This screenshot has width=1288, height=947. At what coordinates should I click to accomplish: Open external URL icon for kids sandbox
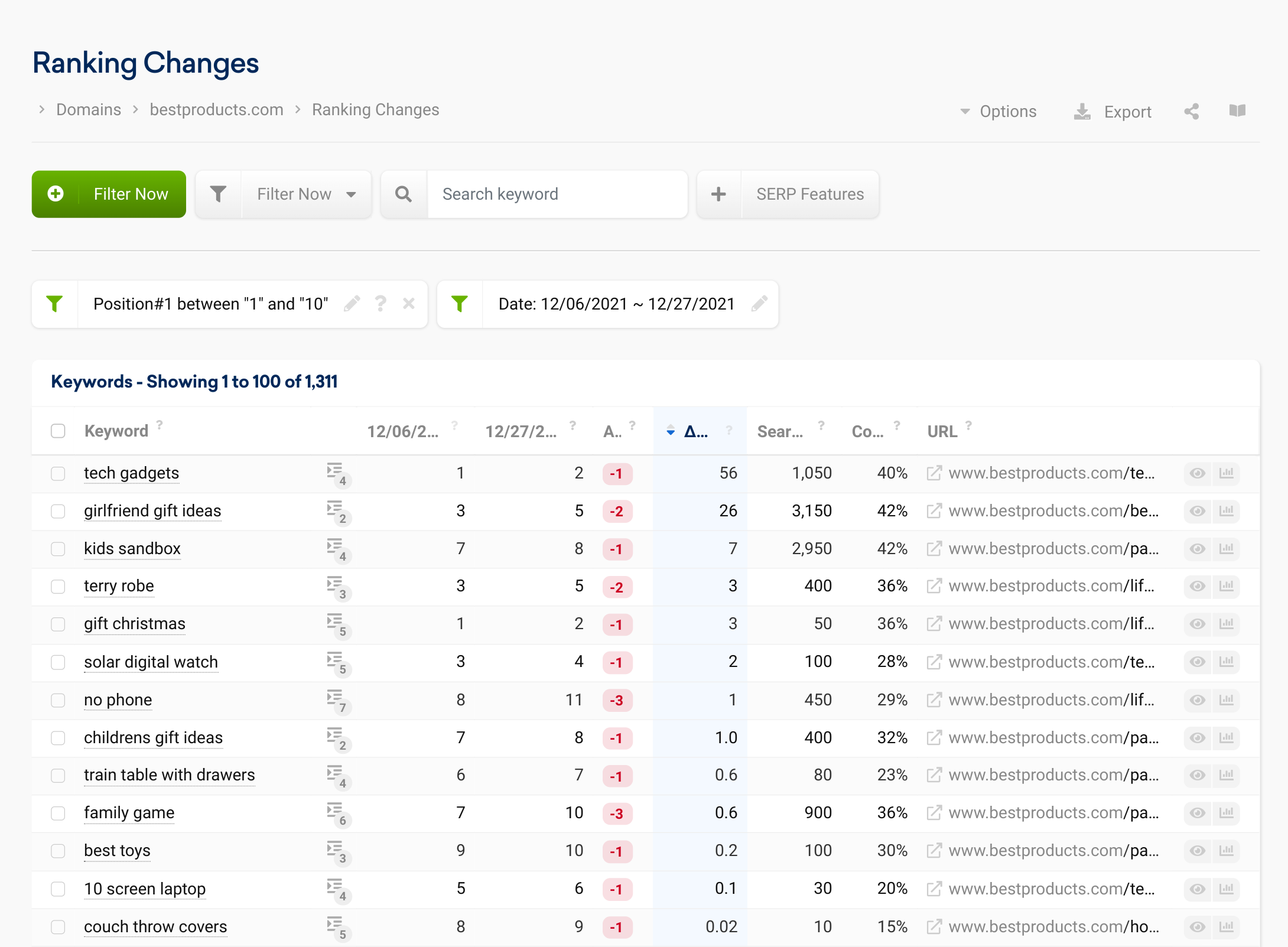pyautogui.click(x=934, y=549)
